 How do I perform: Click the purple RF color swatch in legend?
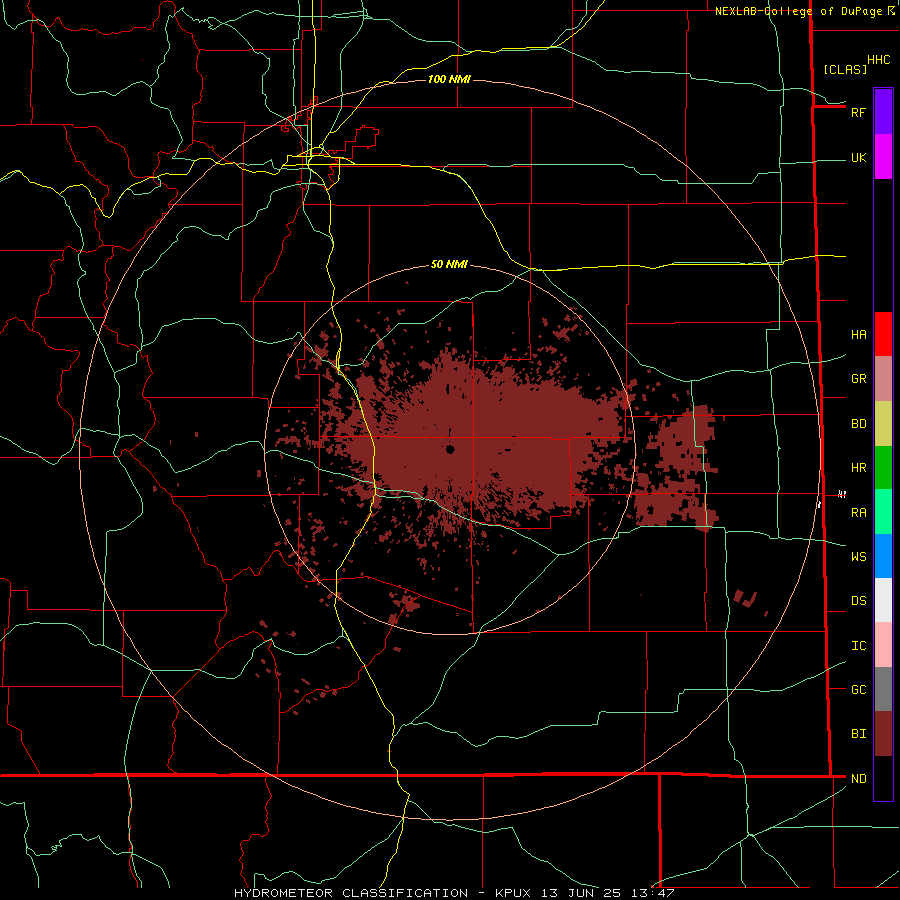pos(883,112)
